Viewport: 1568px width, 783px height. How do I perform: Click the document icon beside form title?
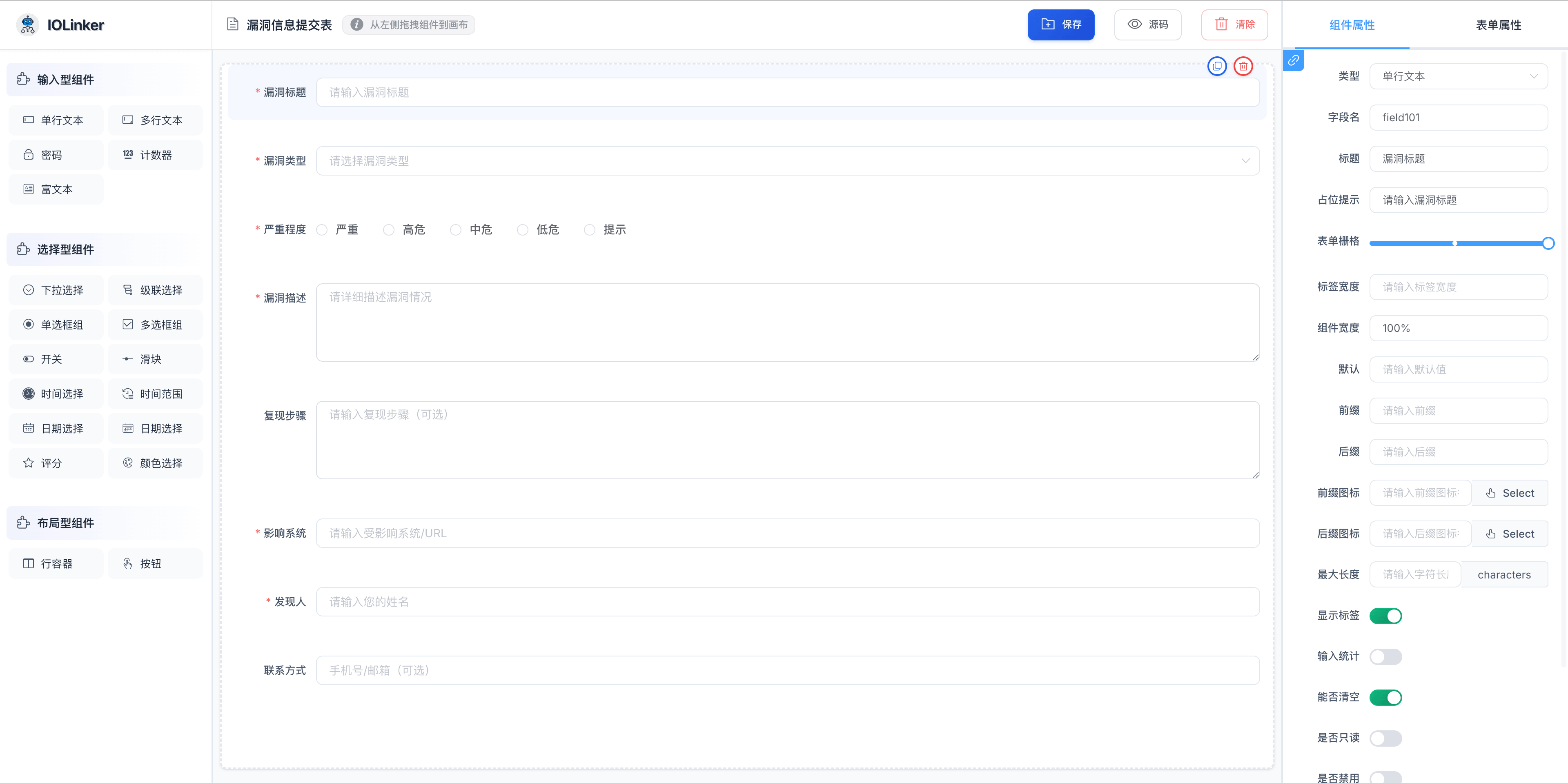click(x=232, y=24)
